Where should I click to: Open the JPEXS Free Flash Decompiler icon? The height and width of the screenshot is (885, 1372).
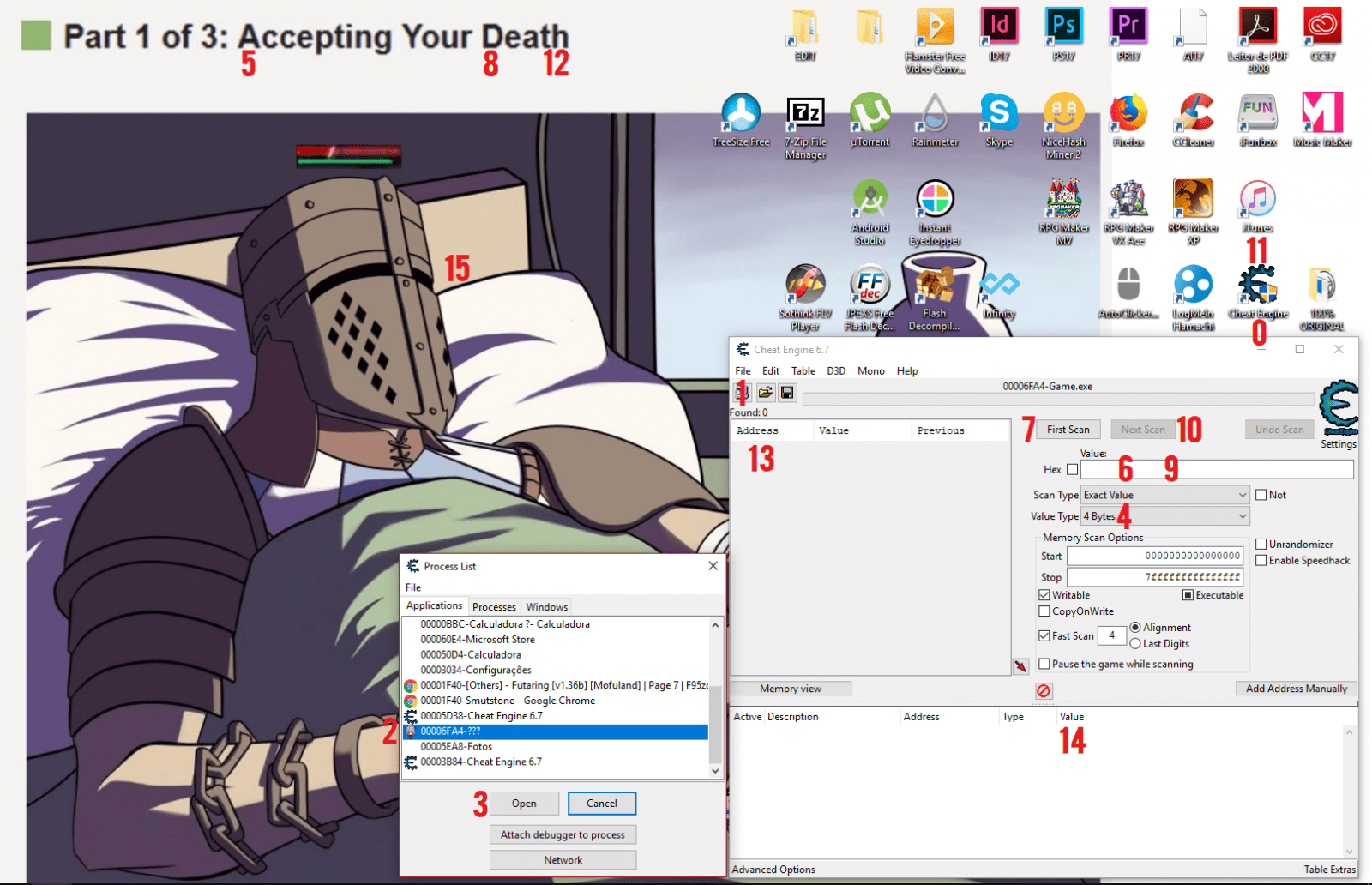coord(870,298)
